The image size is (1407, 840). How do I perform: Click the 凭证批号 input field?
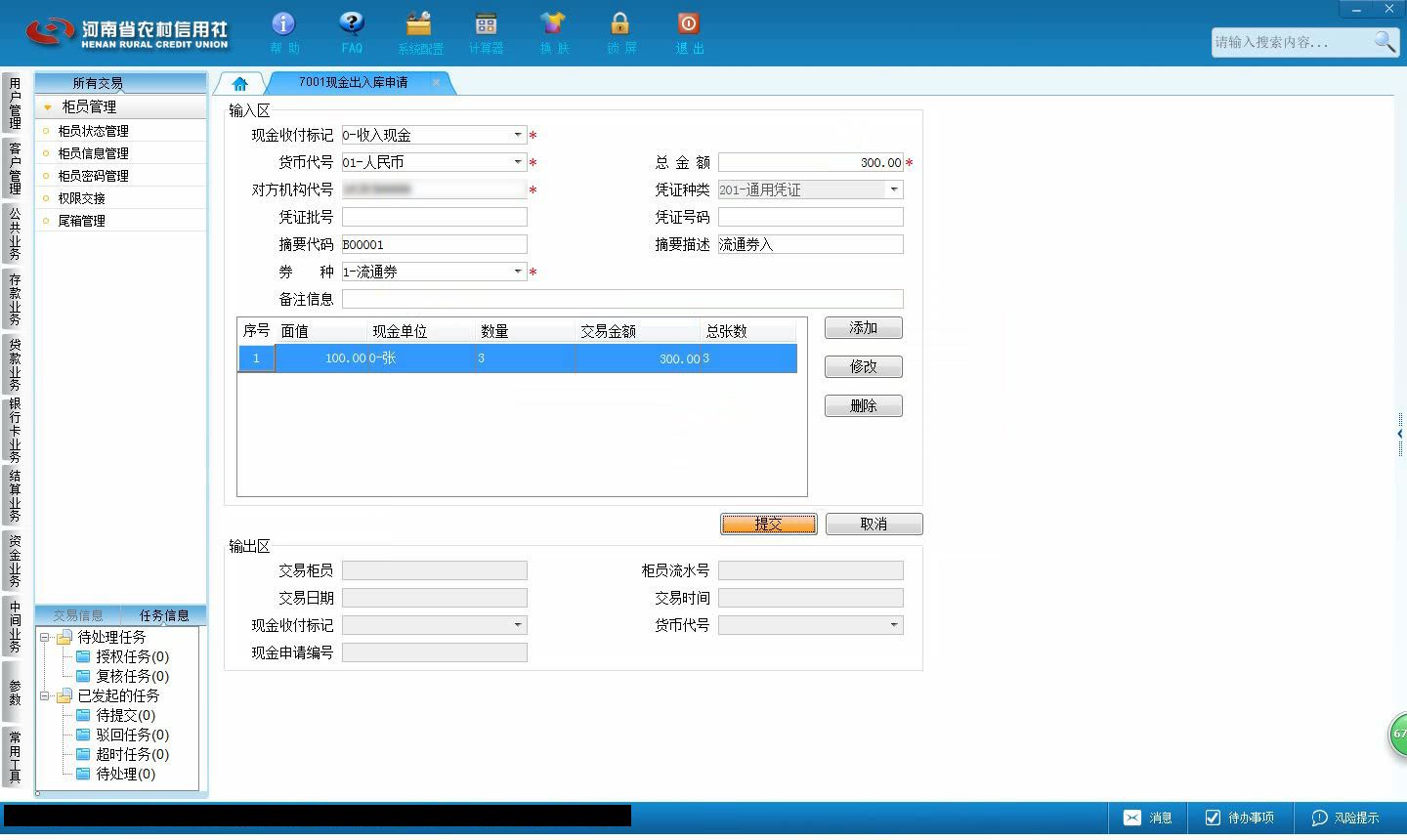(434, 217)
